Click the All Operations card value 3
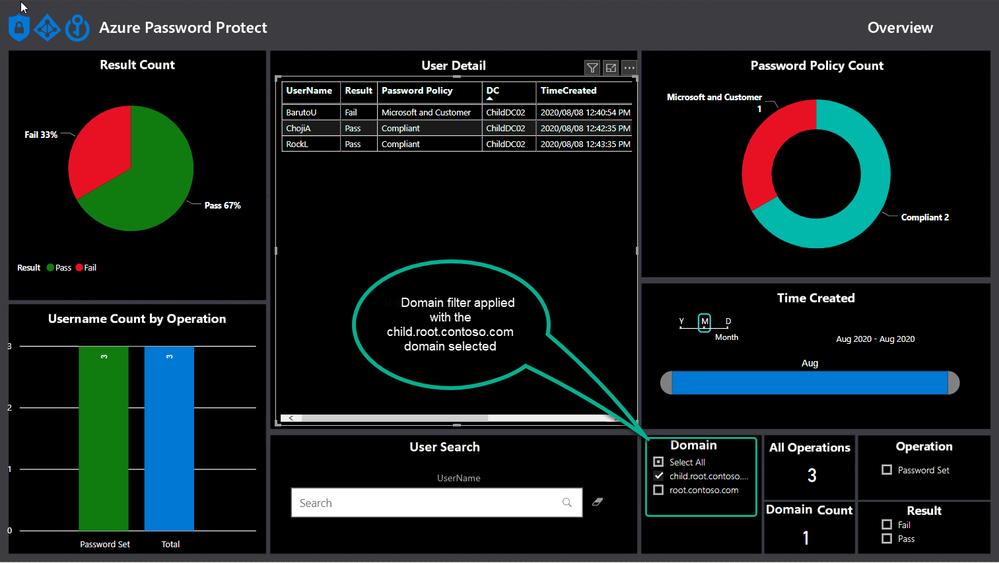Viewport: 999px width, 563px height. (x=812, y=475)
